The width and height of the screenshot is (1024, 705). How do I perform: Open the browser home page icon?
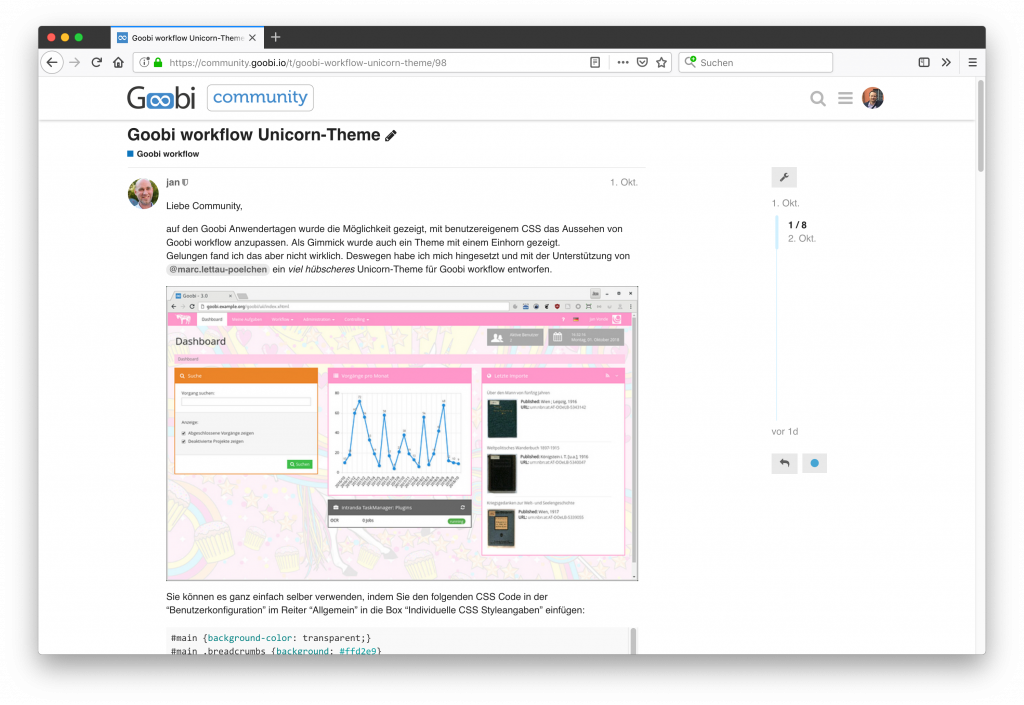tap(118, 63)
